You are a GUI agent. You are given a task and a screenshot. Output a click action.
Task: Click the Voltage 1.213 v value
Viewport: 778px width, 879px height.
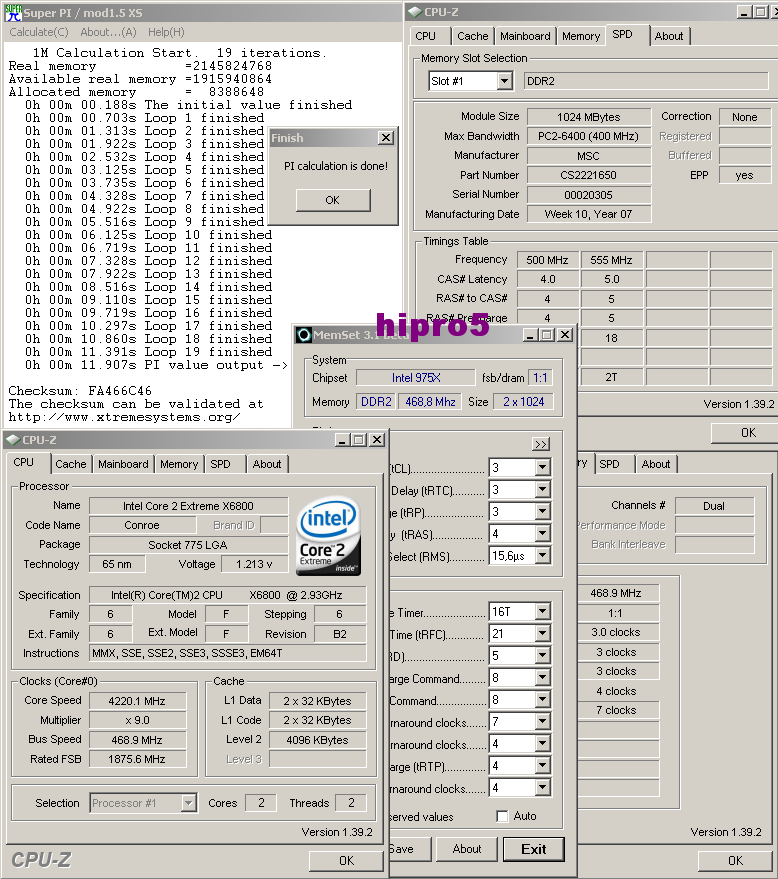coord(254,564)
